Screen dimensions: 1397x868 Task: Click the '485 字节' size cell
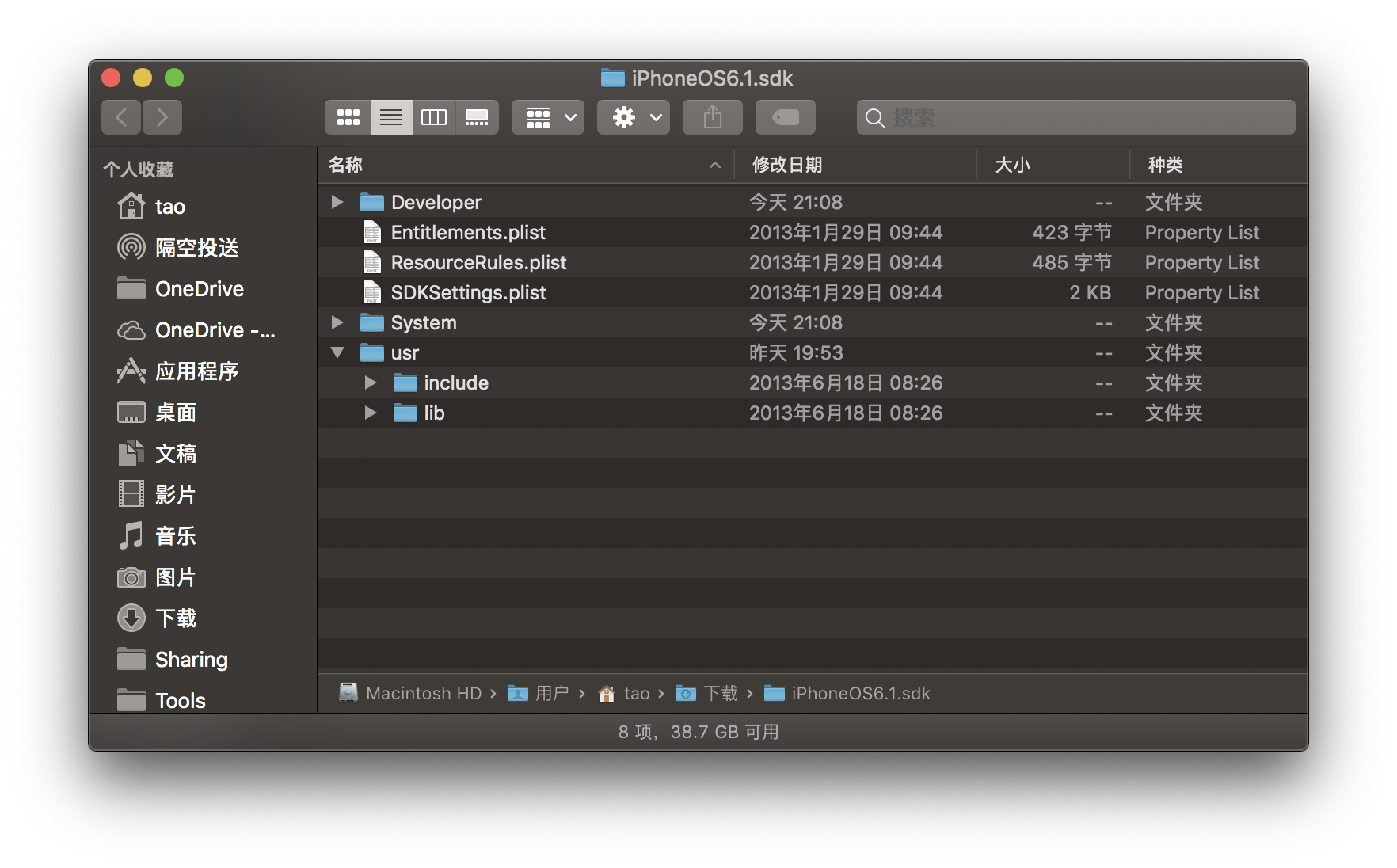coord(1072,262)
